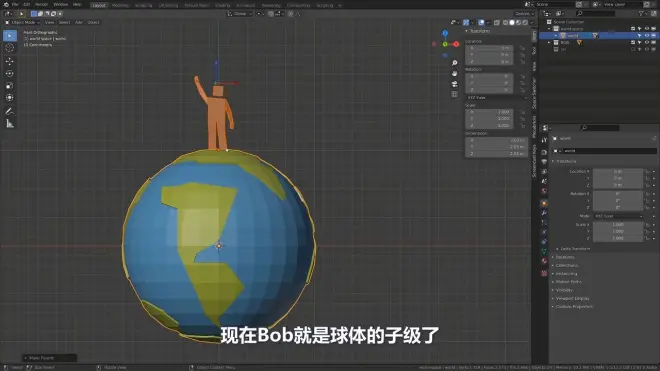
Task: Enable Solid viewport shading mode
Action: tap(512, 22)
